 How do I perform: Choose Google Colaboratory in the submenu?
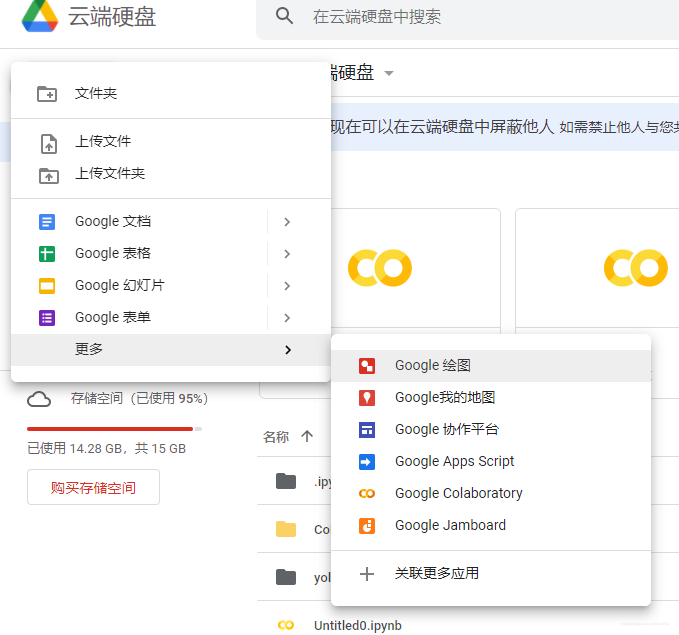491,494
